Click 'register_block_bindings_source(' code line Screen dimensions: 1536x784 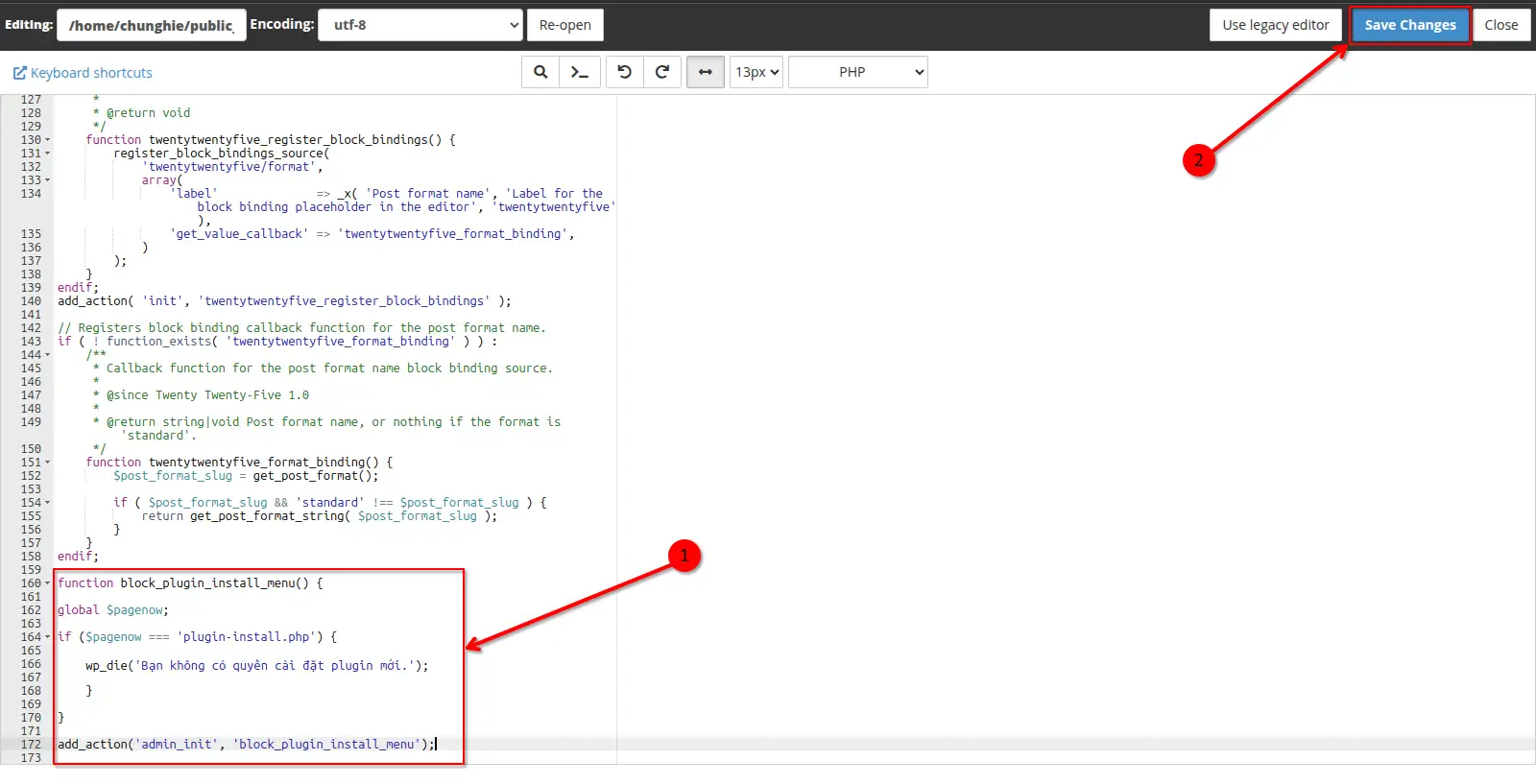(222, 154)
